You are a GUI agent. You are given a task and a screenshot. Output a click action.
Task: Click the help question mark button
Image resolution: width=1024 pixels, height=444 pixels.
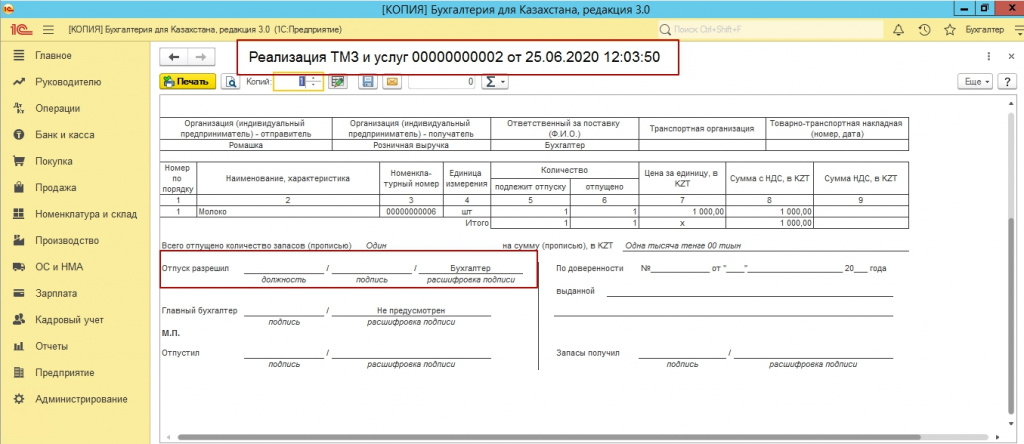coord(1007,81)
